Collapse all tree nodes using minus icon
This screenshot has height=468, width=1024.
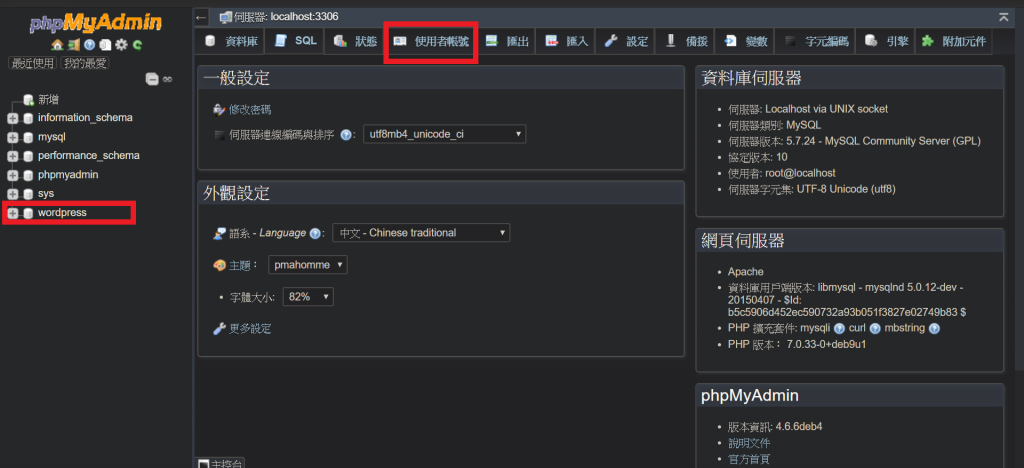(x=152, y=79)
